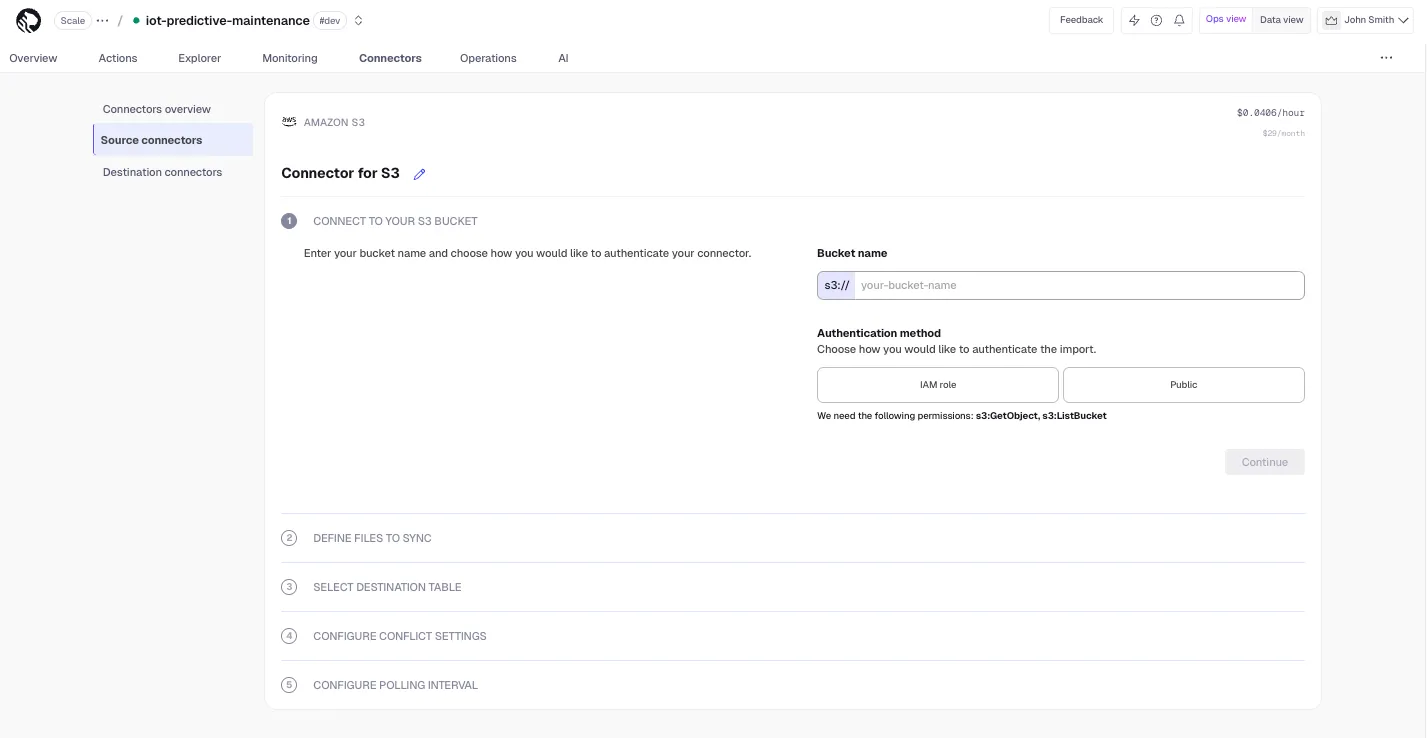The image size is (1427, 738).
Task: Click 'Enter your bucket name' instruction text
Action: [527, 253]
